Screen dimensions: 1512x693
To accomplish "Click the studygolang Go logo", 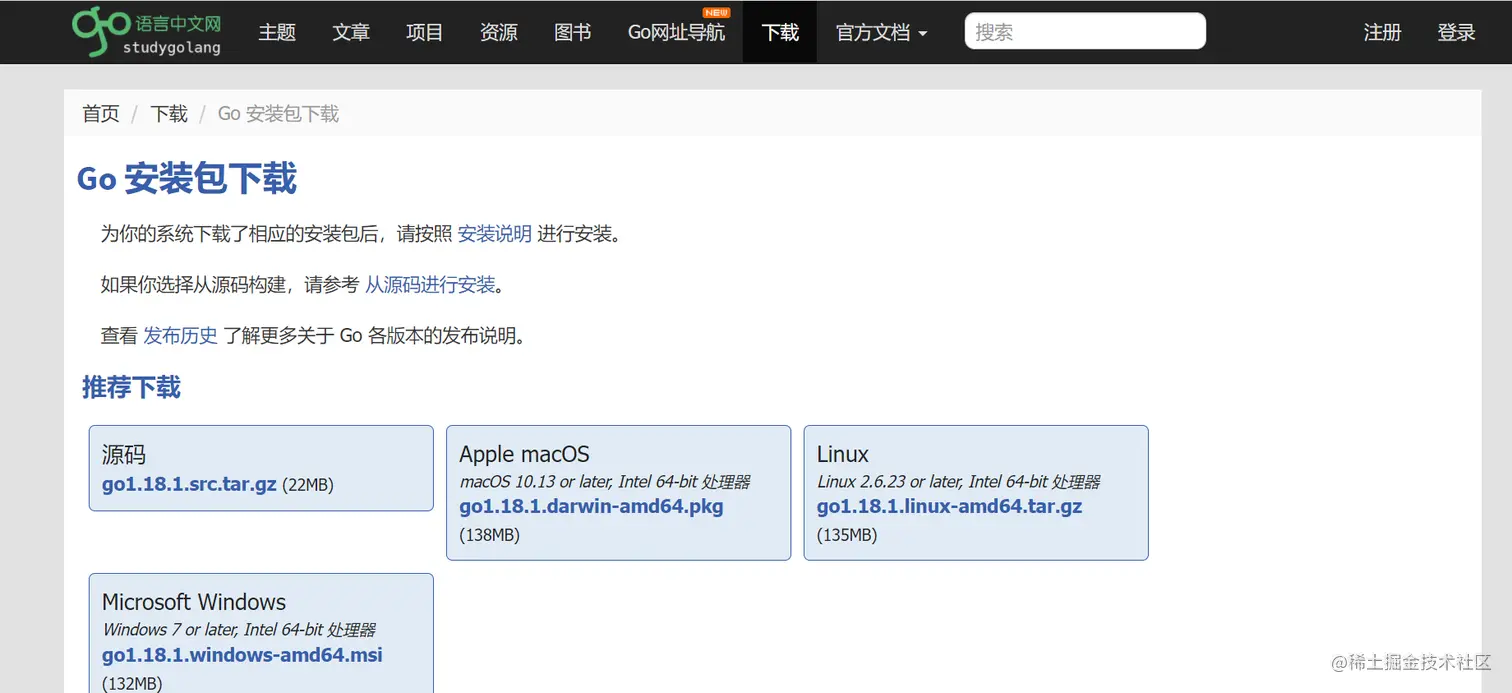I will pyautogui.click(x=147, y=31).
